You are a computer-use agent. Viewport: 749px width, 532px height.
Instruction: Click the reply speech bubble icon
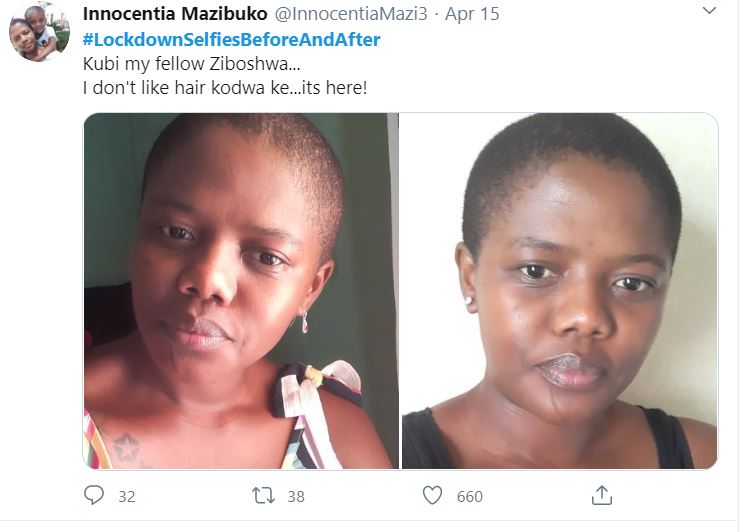[x=94, y=496]
